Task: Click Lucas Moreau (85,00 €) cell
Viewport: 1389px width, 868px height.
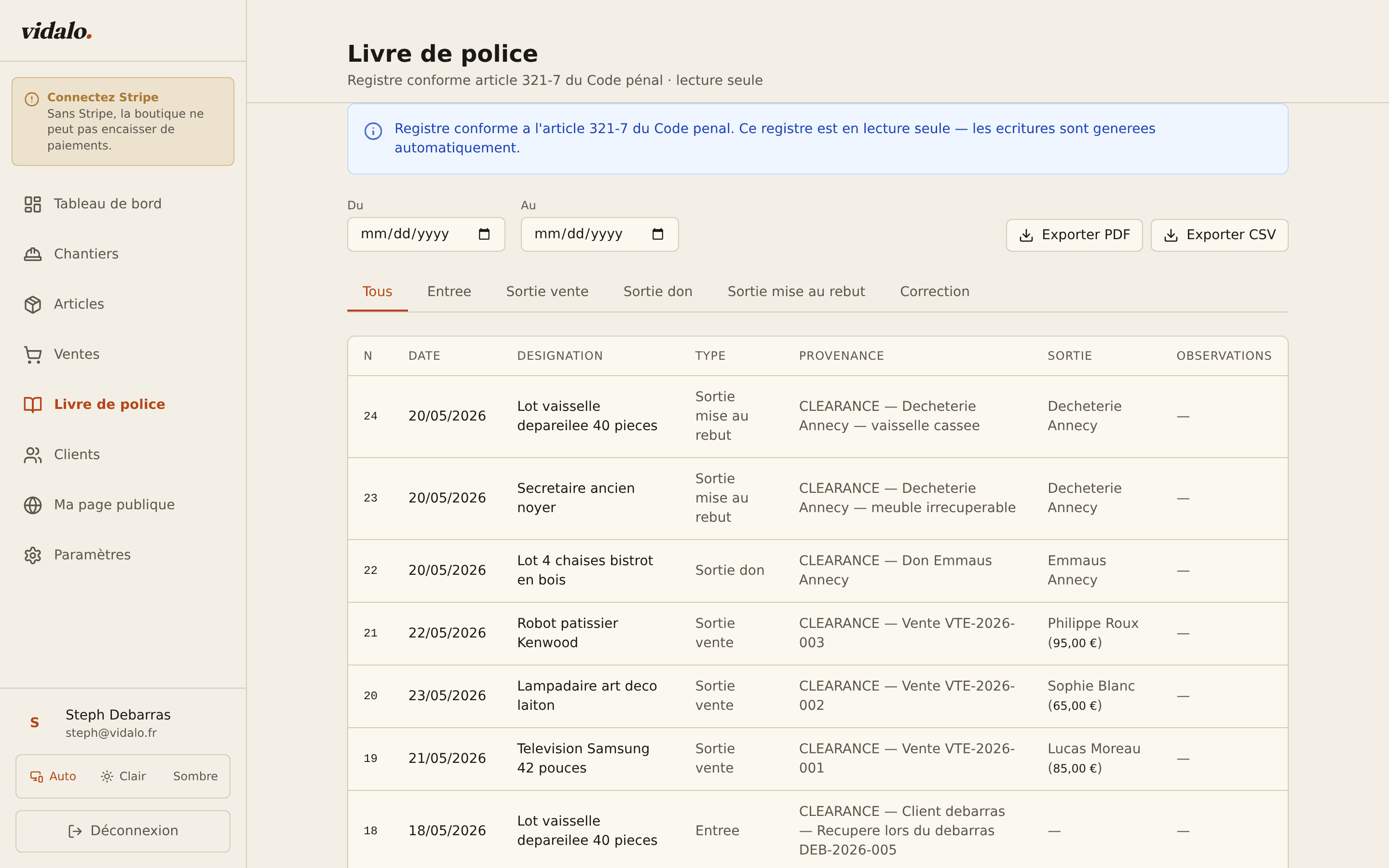Action: pos(1094,759)
